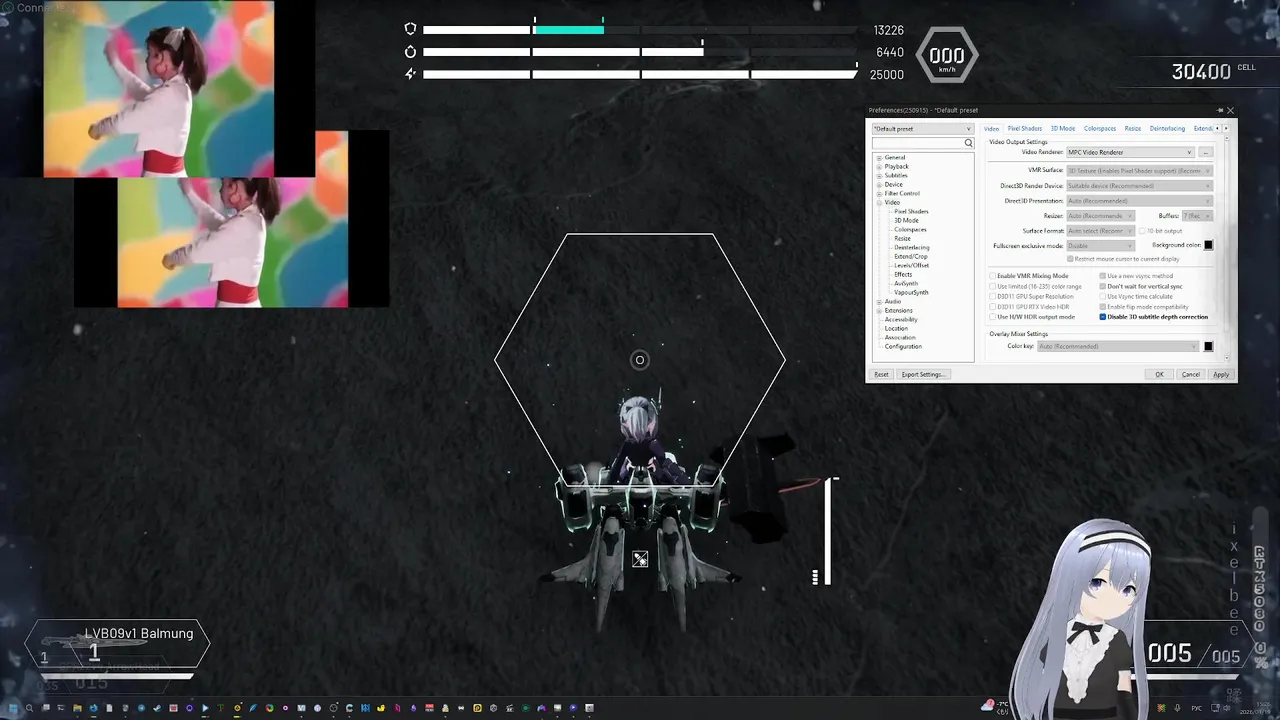Pick the Background color swatch
Image resolution: width=1280 pixels, height=720 pixels.
[x=1208, y=245]
